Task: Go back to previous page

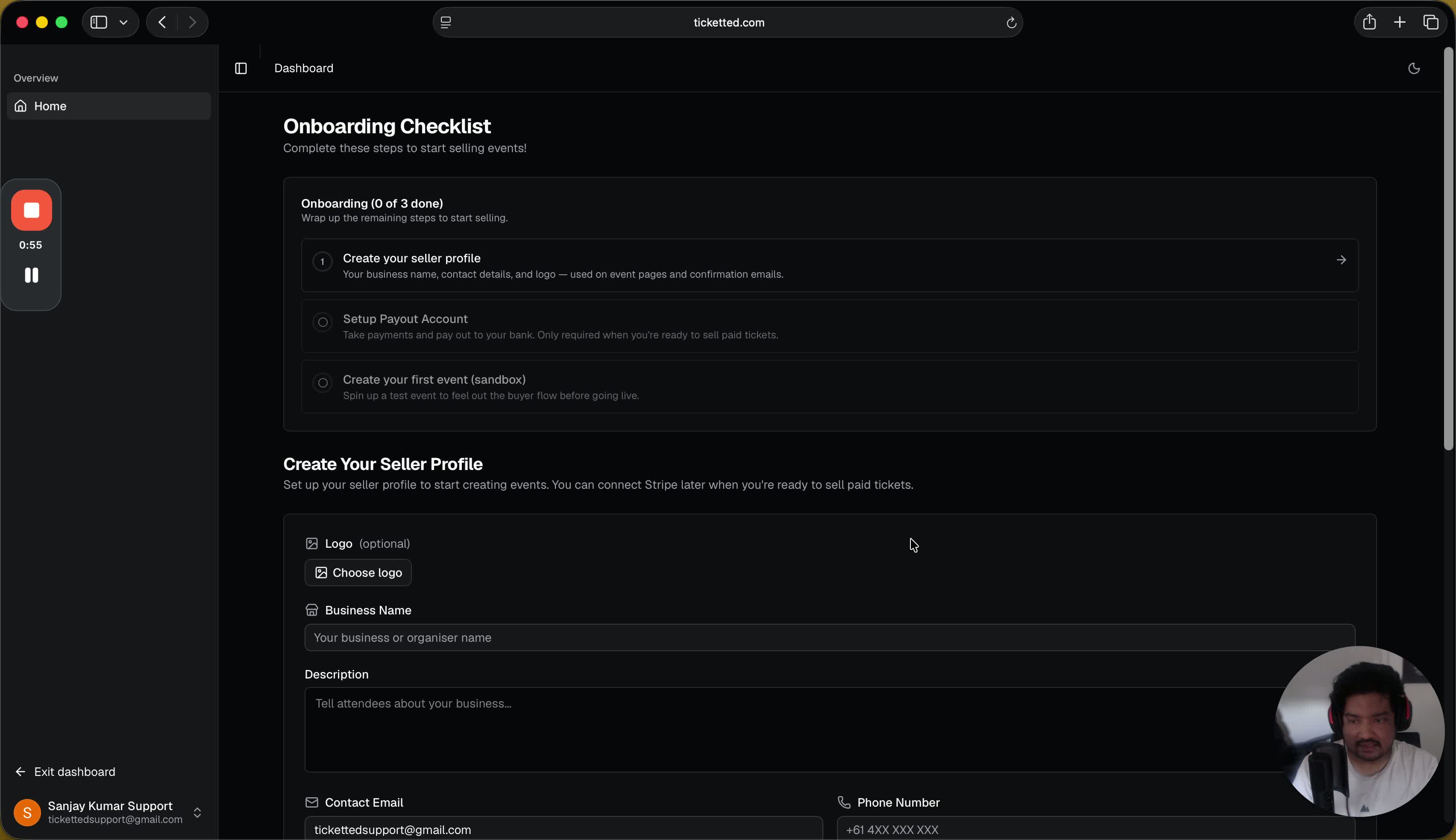Action: (x=162, y=23)
